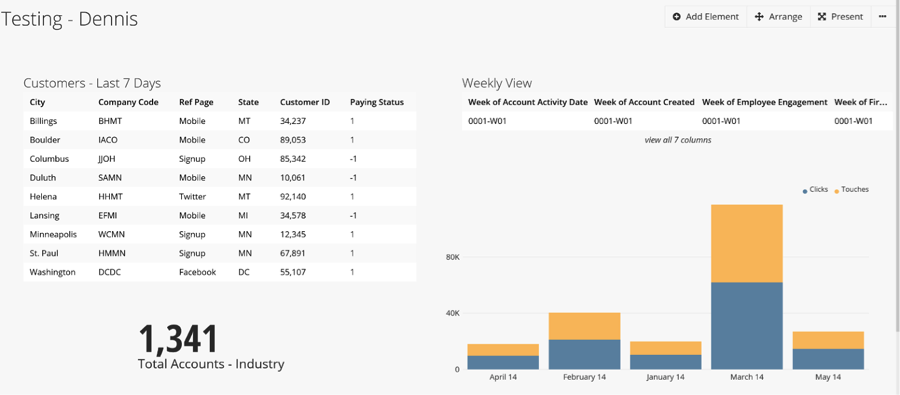Viewport: 900px width, 395px height.
Task: Click the Lansing city cell
Action: 44,216
